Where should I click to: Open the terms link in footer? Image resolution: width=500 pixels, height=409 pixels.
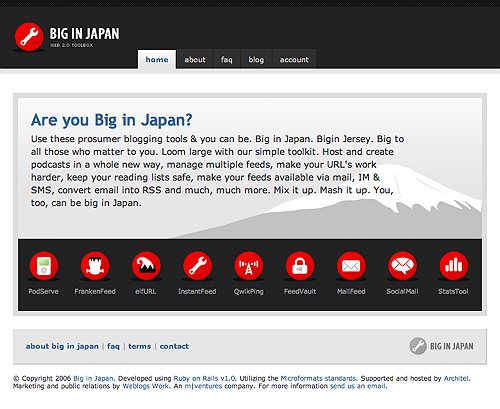140,346
